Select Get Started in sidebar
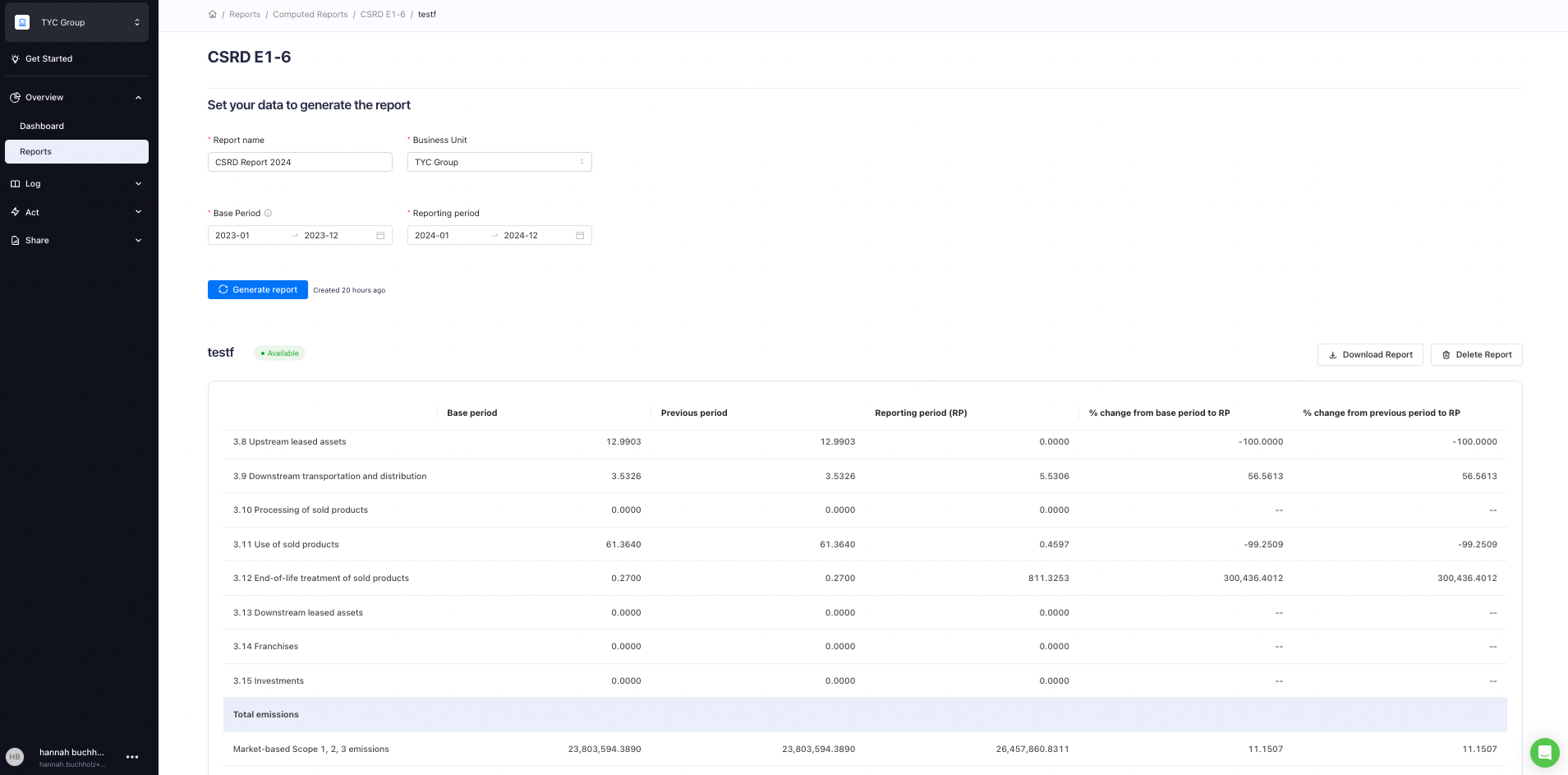 click(x=48, y=58)
